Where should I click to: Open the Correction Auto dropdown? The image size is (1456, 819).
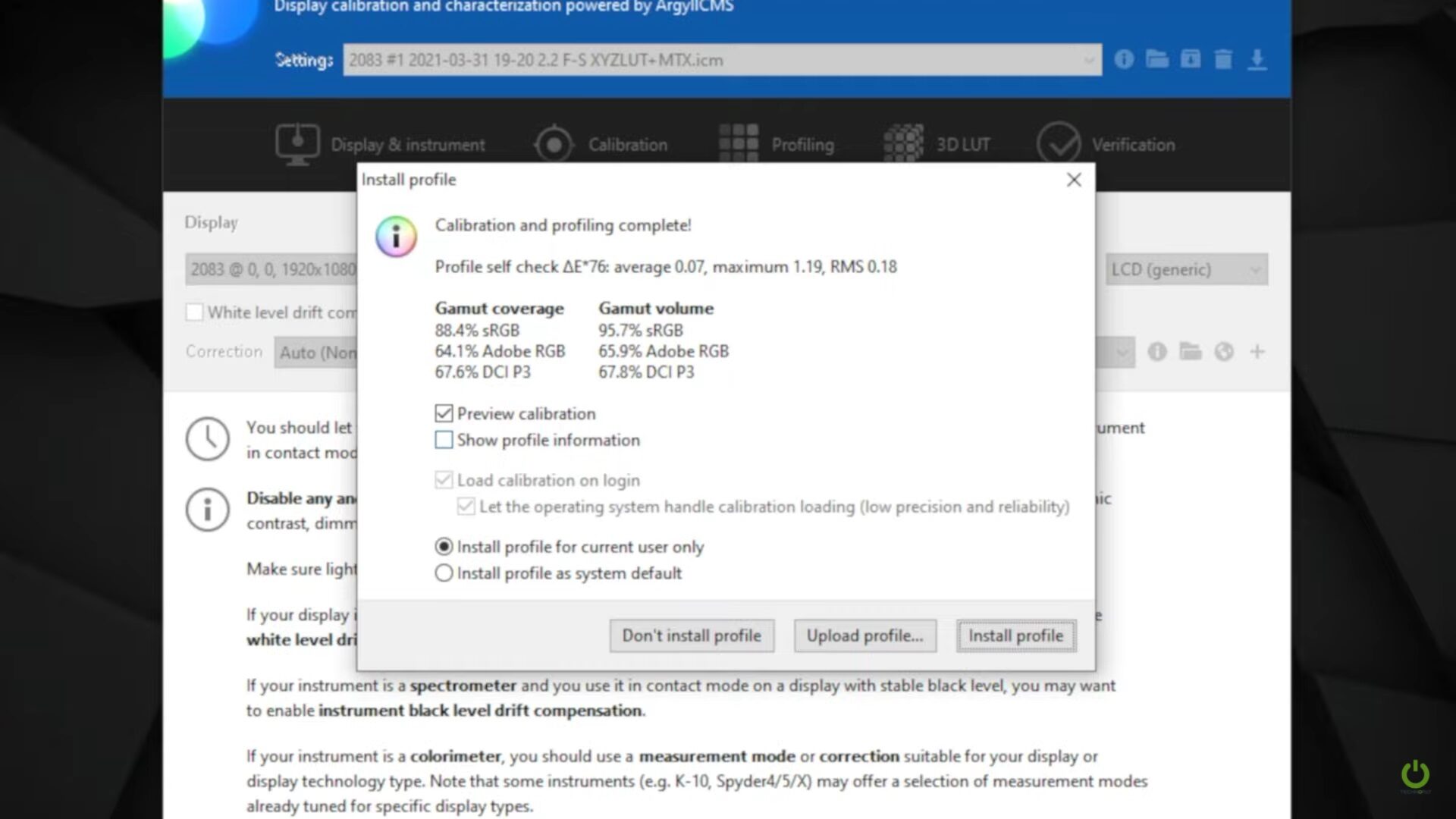1123,353
